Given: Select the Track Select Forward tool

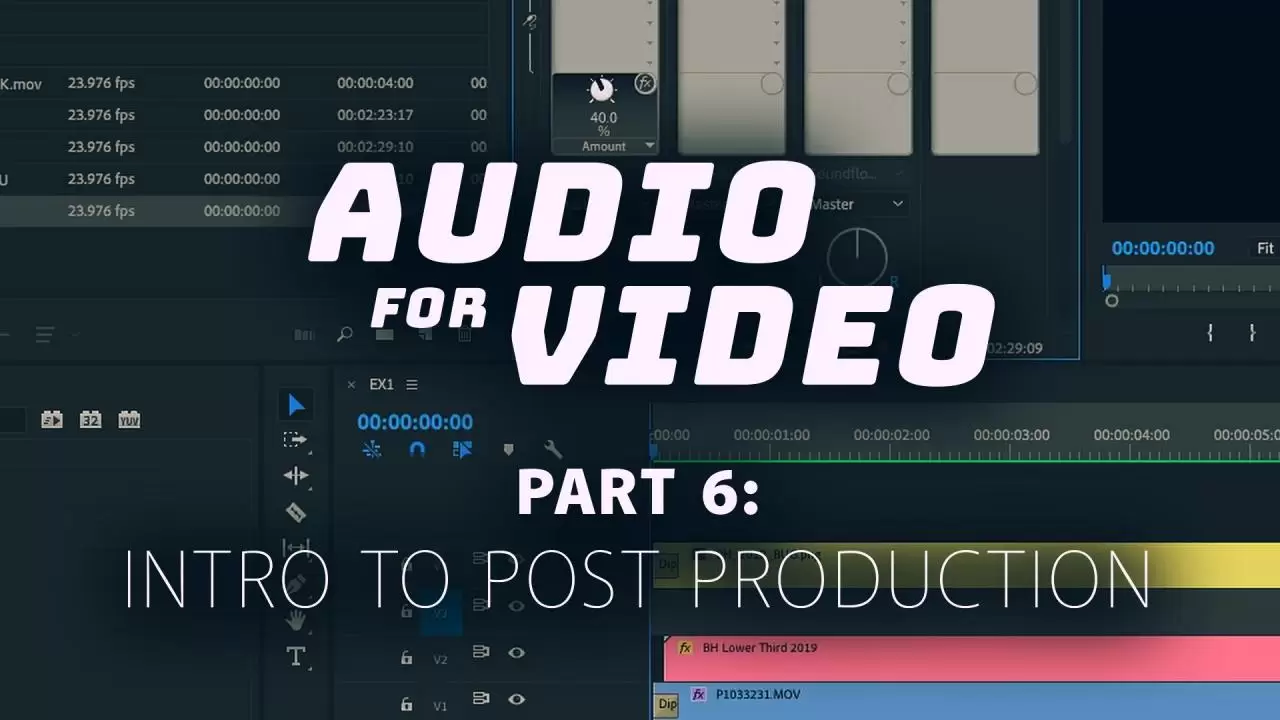Looking at the screenshot, I should pos(296,440).
